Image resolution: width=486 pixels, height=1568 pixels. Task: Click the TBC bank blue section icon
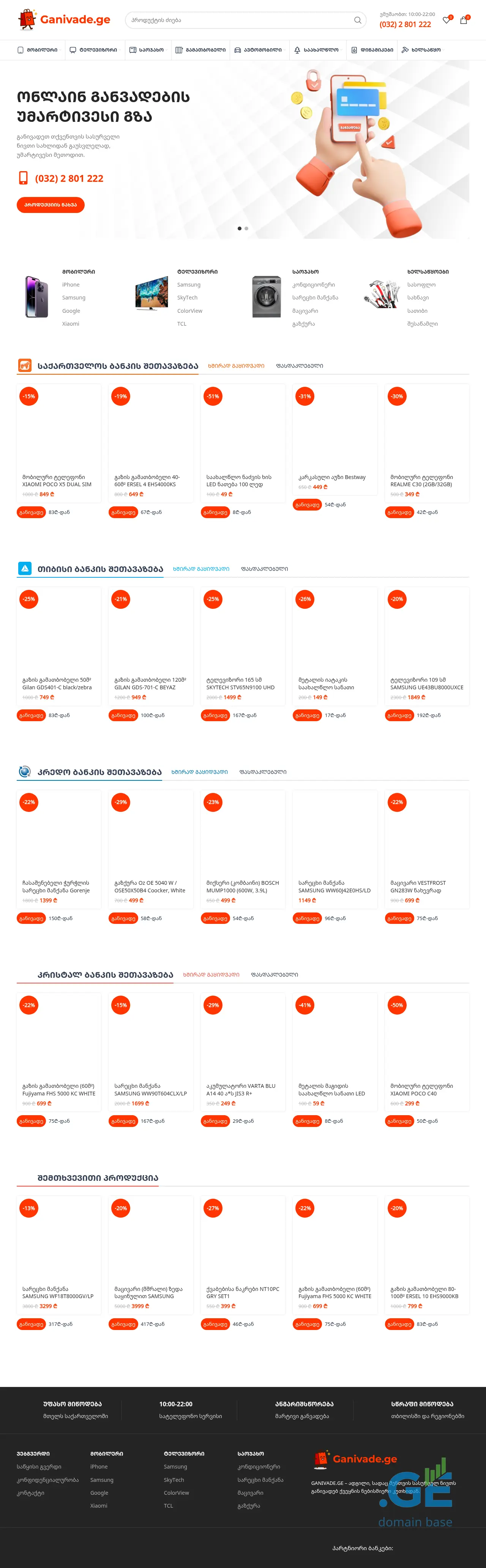[x=24, y=568]
